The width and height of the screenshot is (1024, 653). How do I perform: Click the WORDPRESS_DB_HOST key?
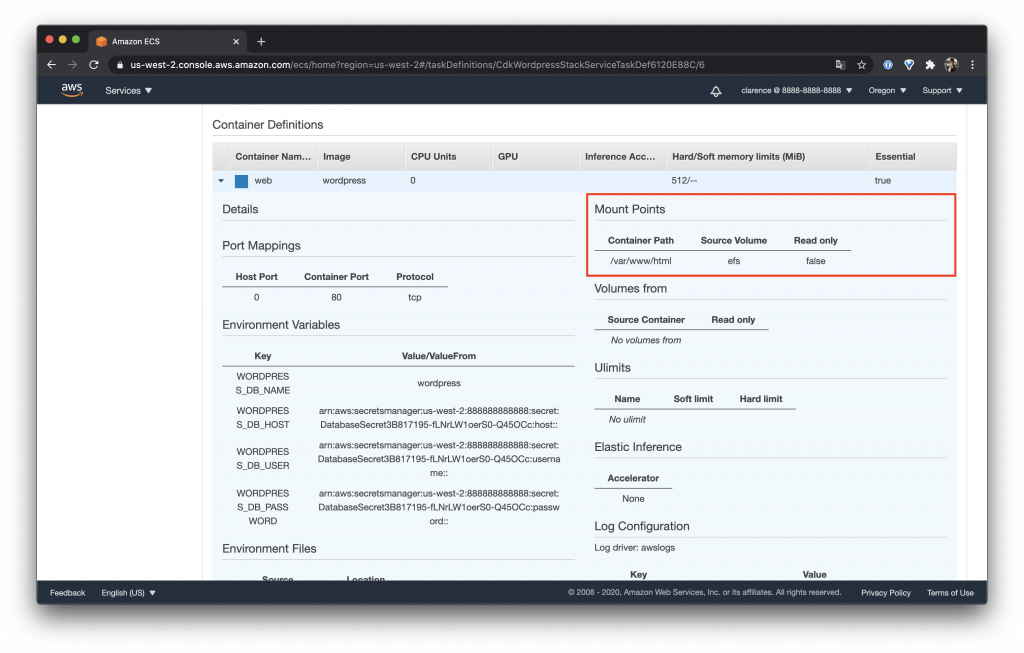click(263, 418)
